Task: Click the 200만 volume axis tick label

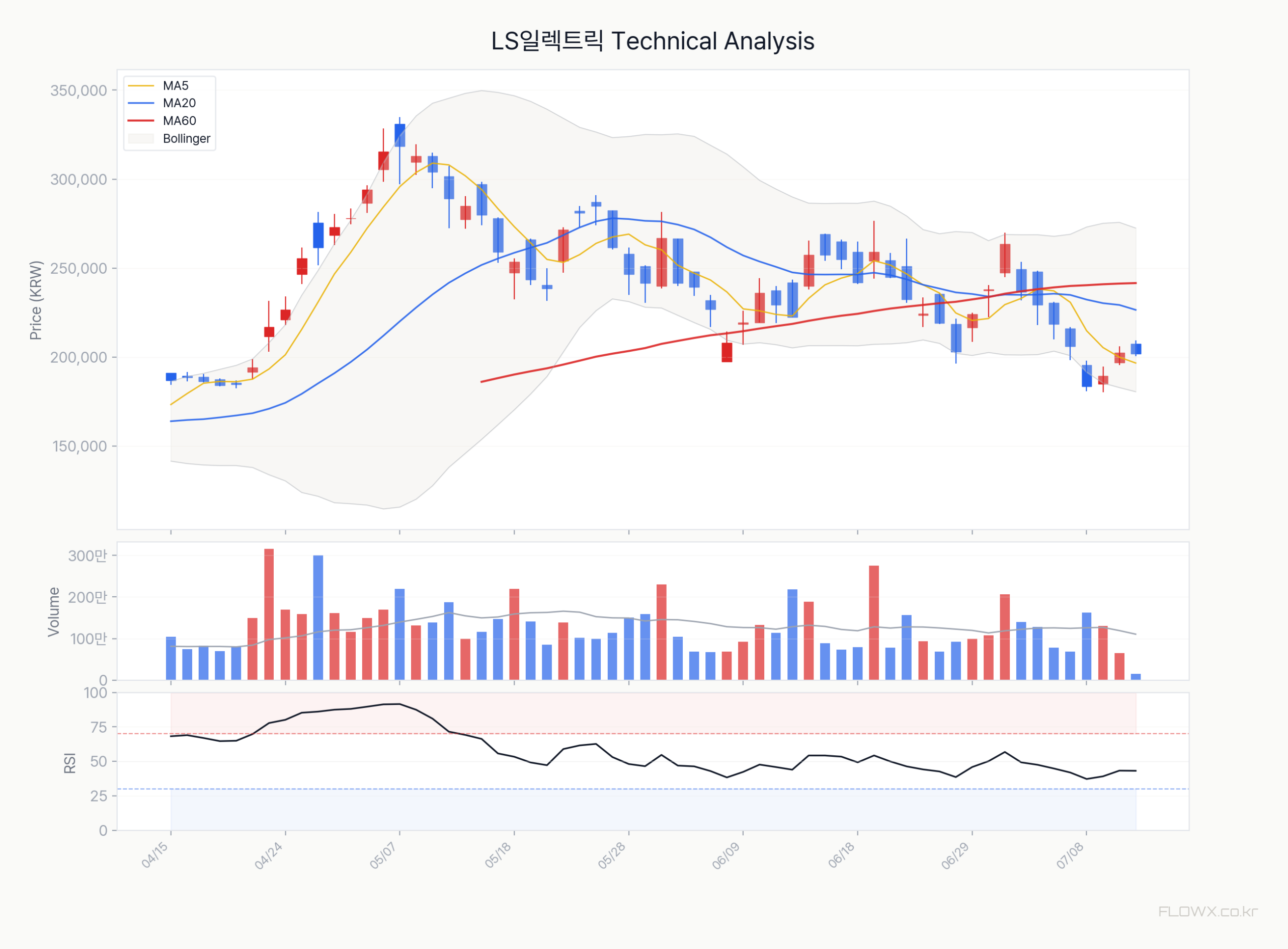Action: pos(88,597)
